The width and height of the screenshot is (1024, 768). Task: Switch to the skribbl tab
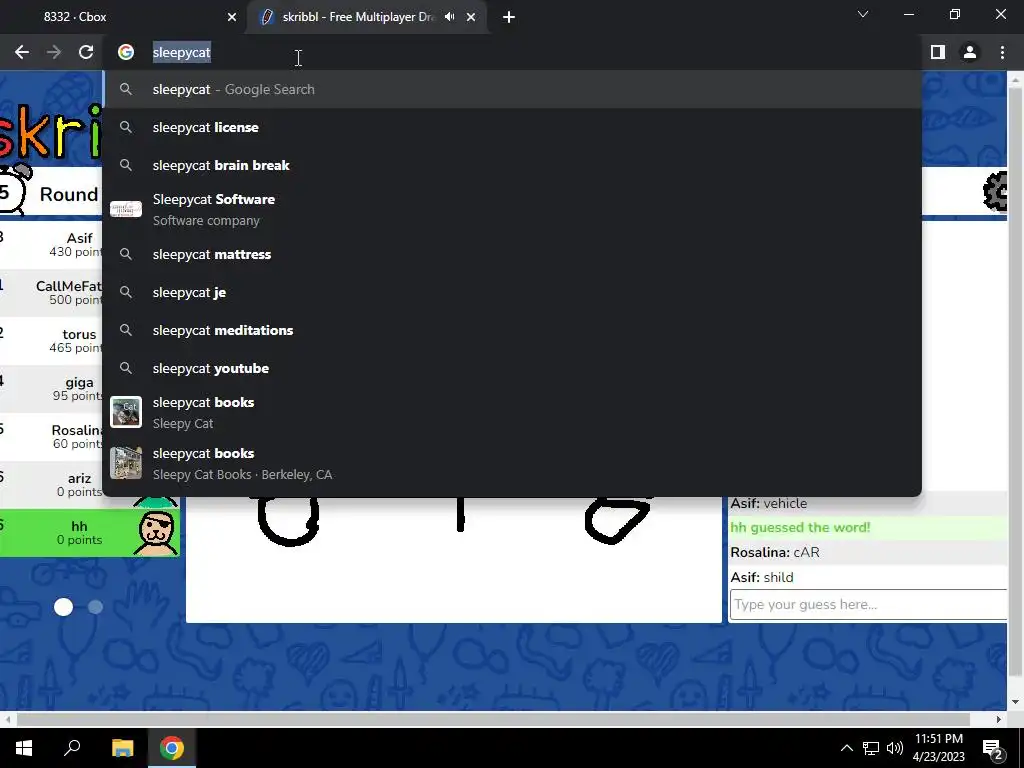tap(369, 17)
